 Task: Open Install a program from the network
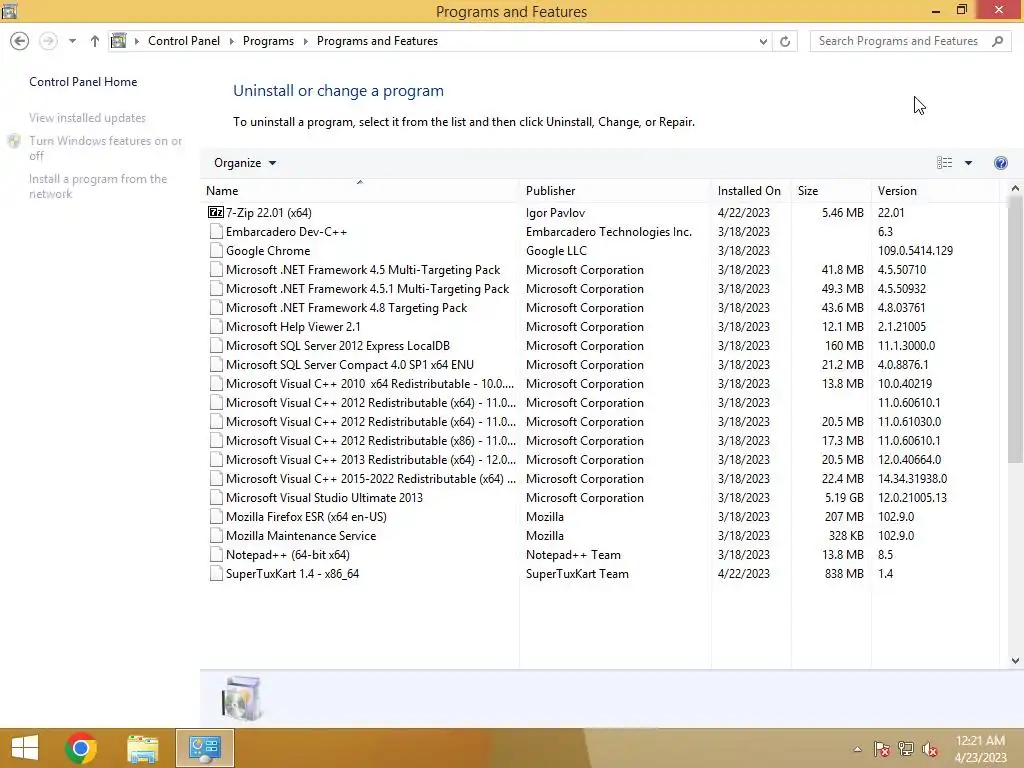[x=98, y=186]
